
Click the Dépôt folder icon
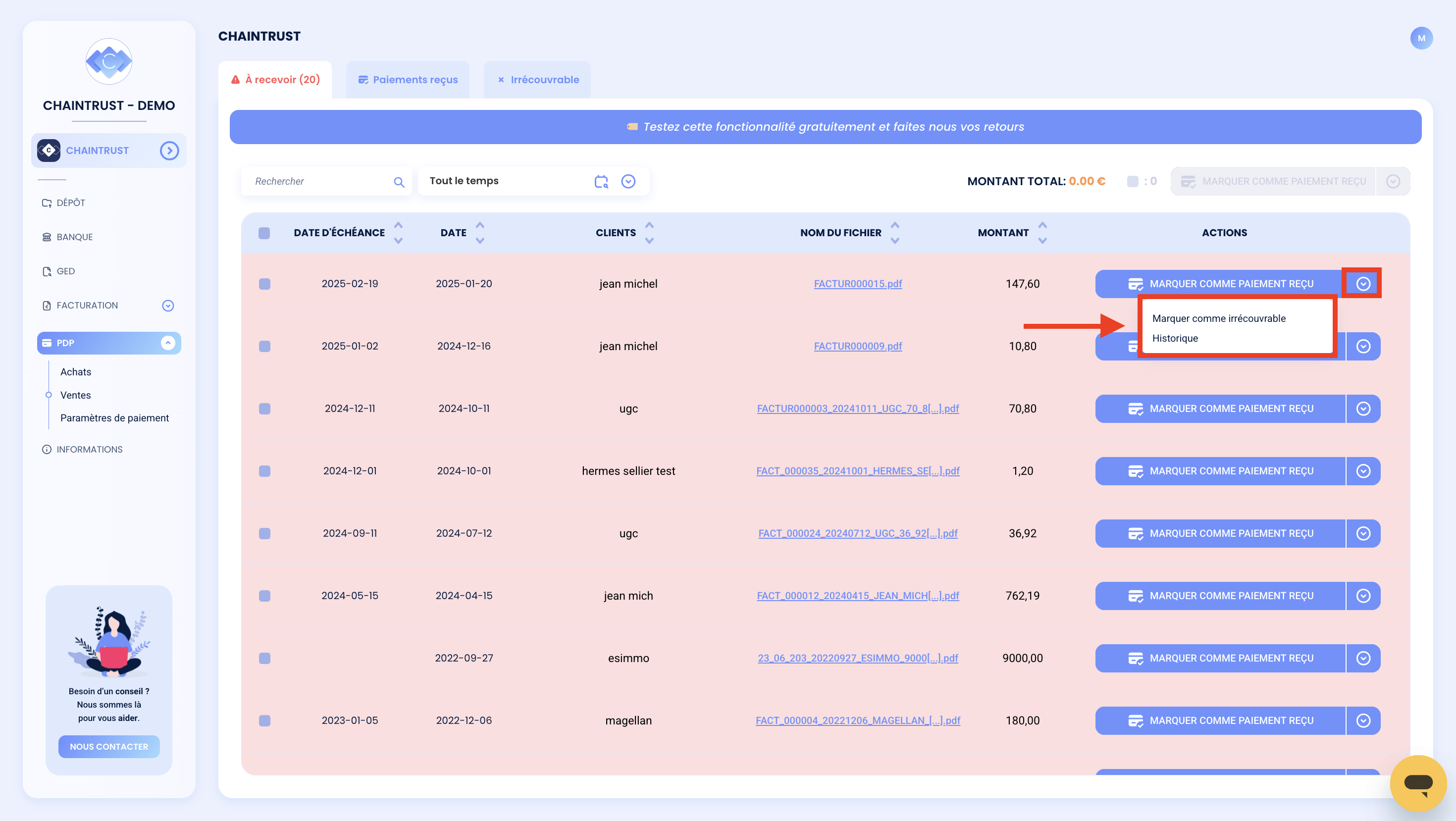47,203
